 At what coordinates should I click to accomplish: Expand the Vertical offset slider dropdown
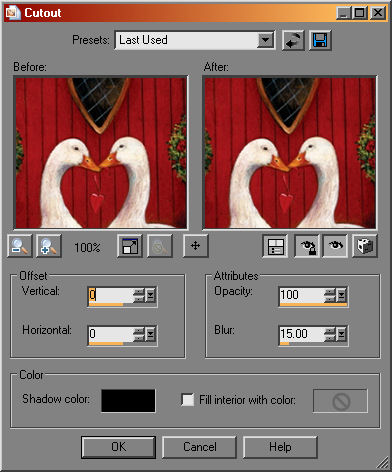[151, 295]
